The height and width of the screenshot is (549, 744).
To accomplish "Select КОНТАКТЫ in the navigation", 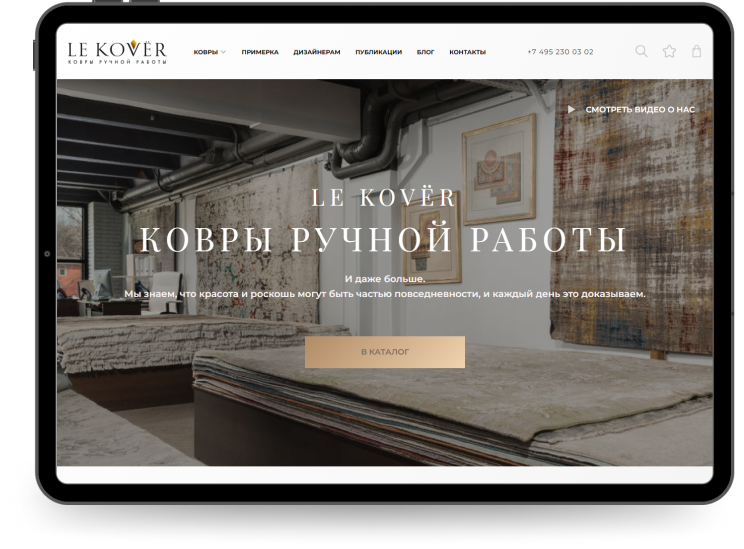I will click(467, 52).
